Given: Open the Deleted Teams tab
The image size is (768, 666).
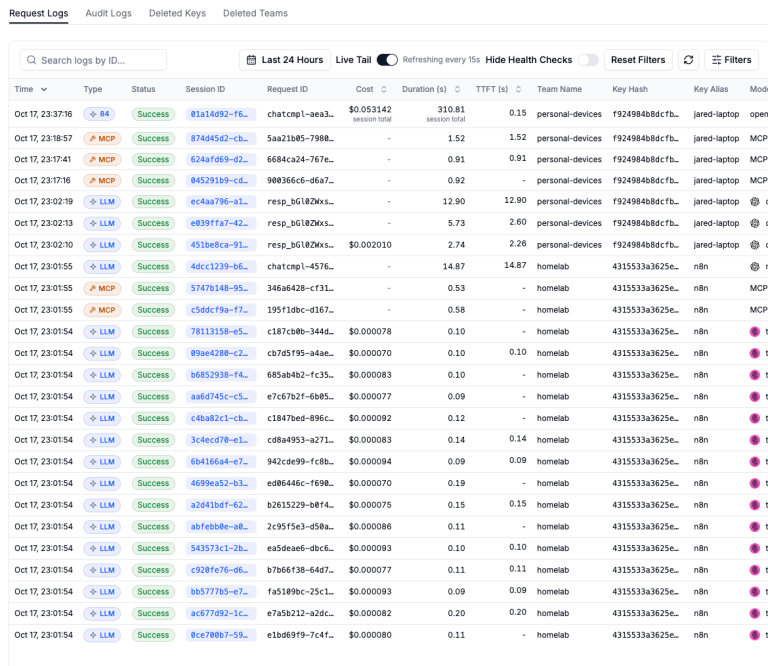Looking at the screenshot, I should pyautogui.click(x=255, y=13).
